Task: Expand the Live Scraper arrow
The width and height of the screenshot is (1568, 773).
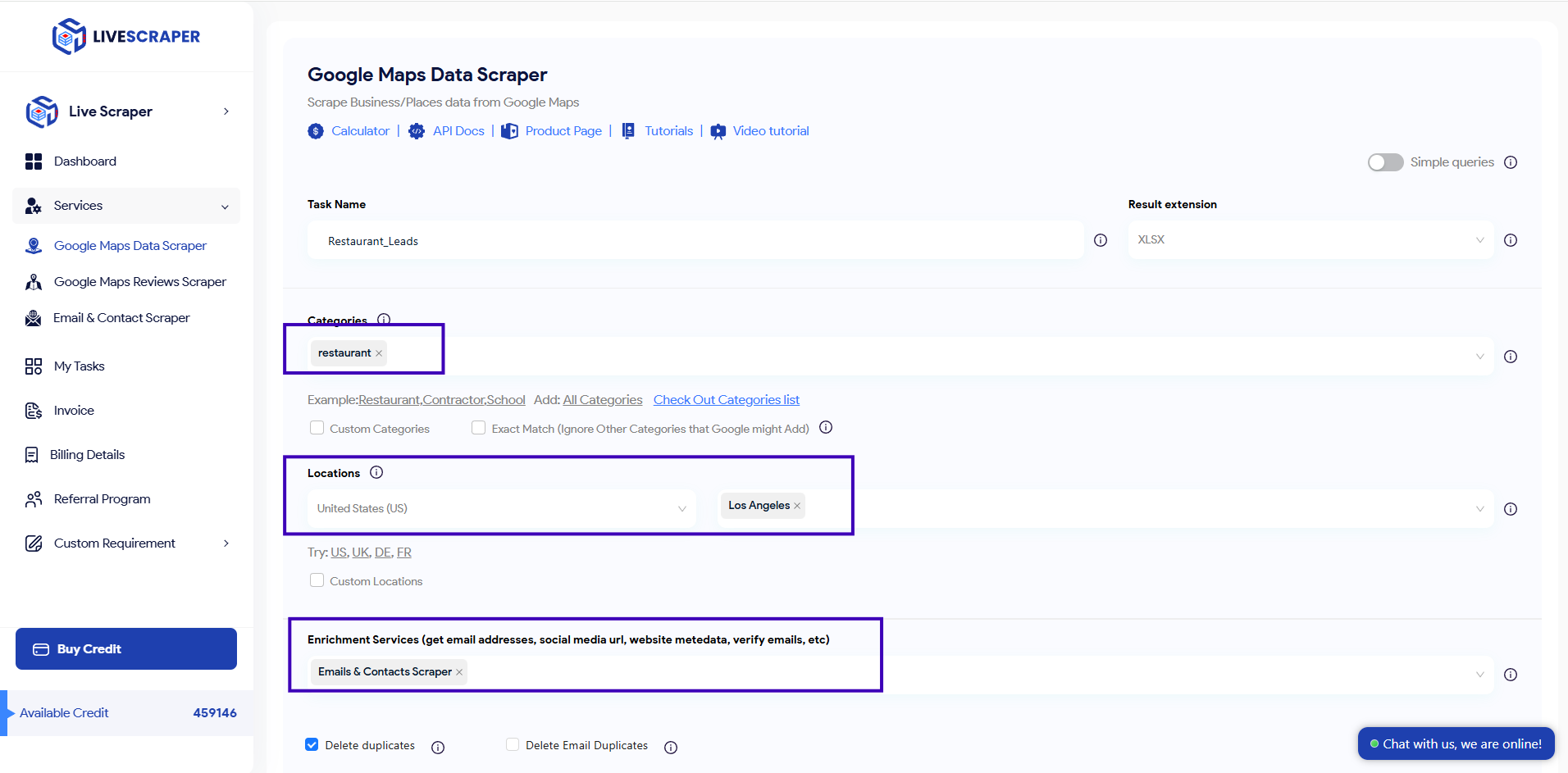Action: pyautogui.click(x=226, y=111)
